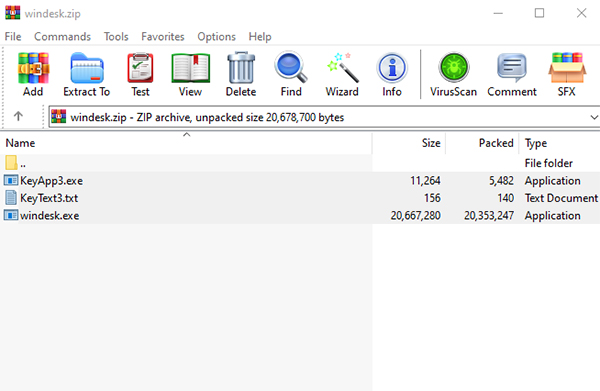Click the archive icon in address bar
Image resolution: width=600 pixels, height=391 pixels.
[x=59, y=117]
